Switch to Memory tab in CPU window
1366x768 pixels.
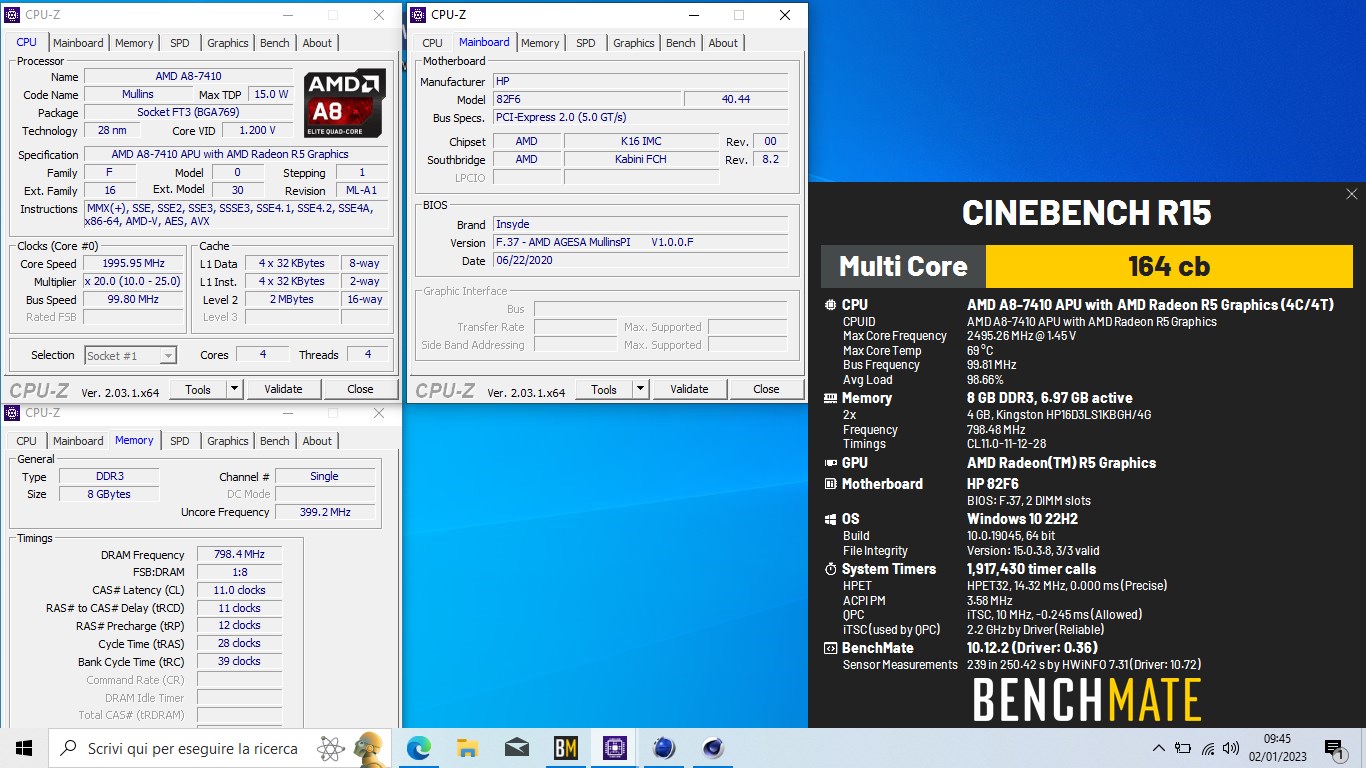(134, 43)
